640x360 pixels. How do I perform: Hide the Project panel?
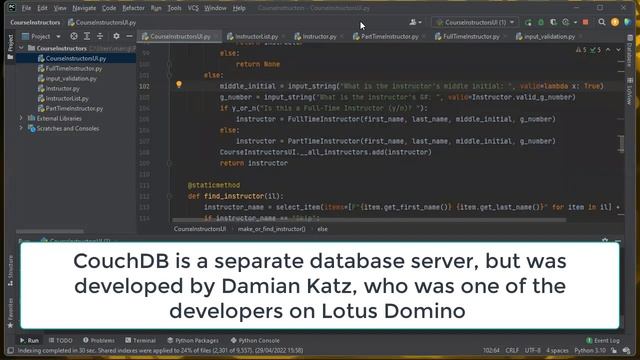[x=129, y=36]
